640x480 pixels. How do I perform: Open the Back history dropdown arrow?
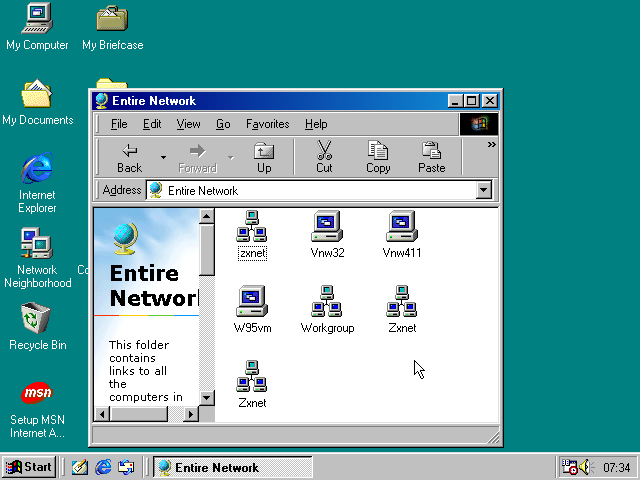[x=163, y=158]
